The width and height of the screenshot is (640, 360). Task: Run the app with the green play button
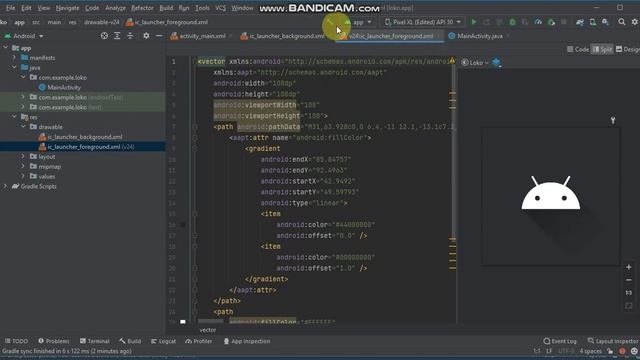coord(473,22)
